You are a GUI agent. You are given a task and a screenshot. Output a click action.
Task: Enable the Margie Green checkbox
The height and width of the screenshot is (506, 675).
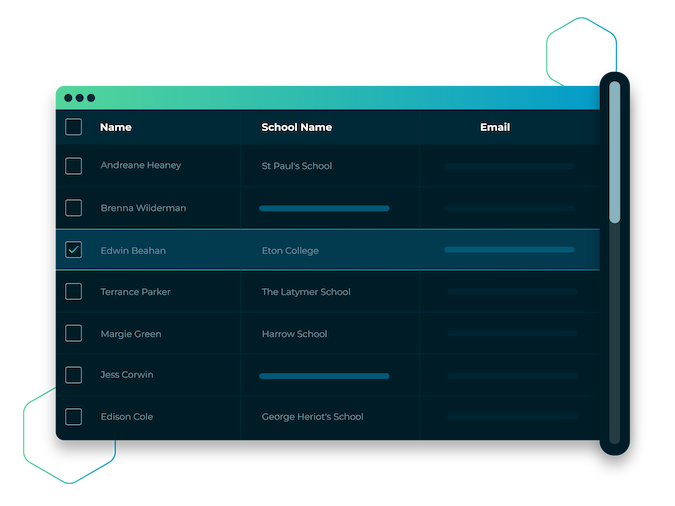[73, 333]
